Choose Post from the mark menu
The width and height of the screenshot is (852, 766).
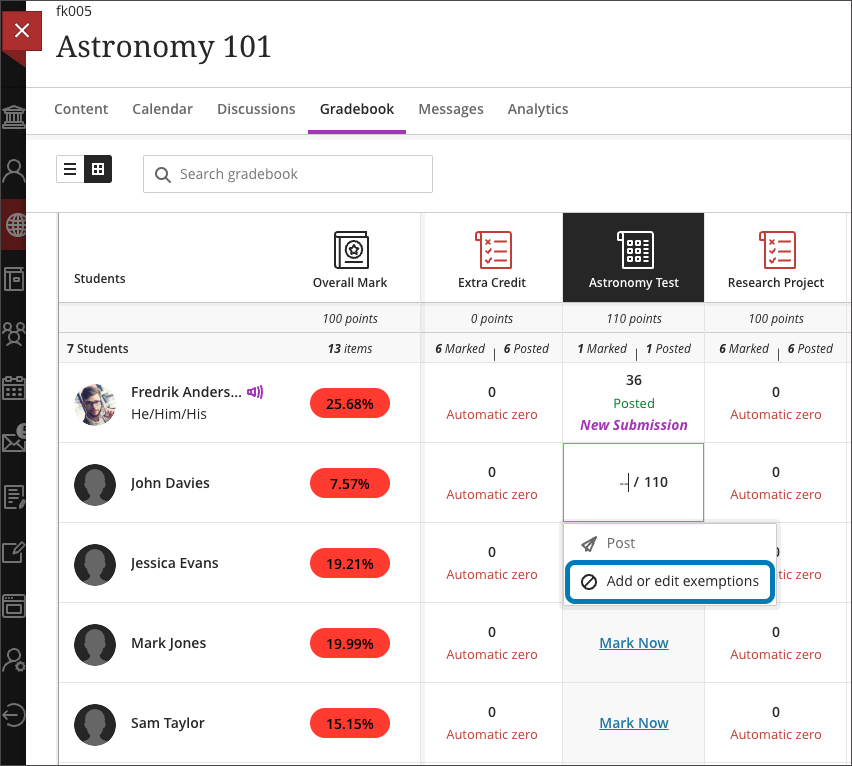point(620,543)
